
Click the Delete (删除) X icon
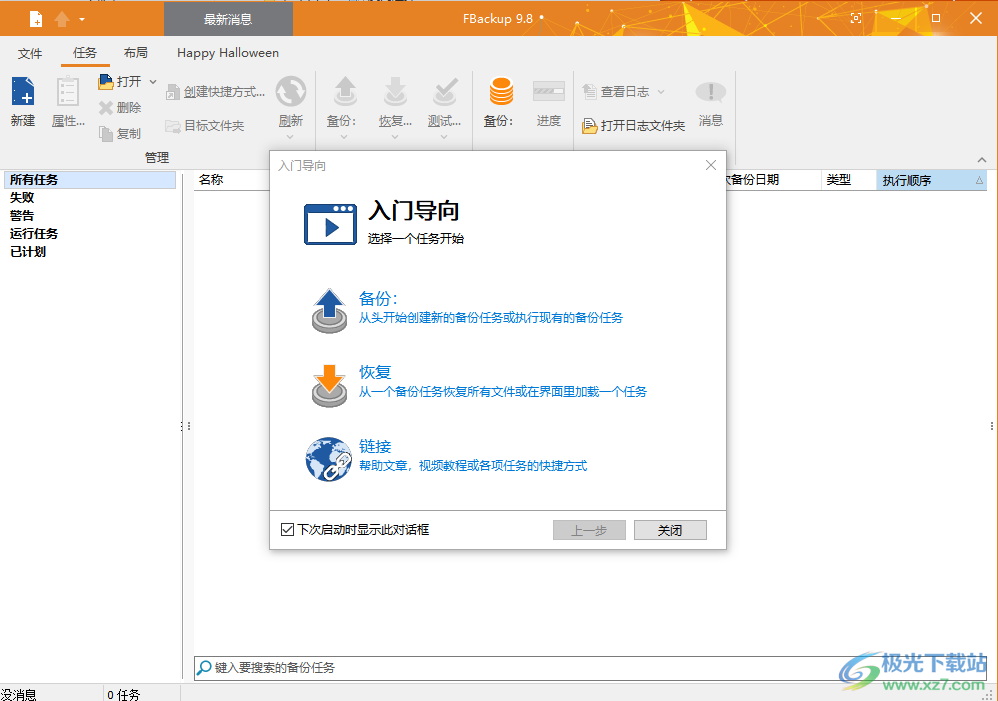pyautogui.click(x=106, y=108)
